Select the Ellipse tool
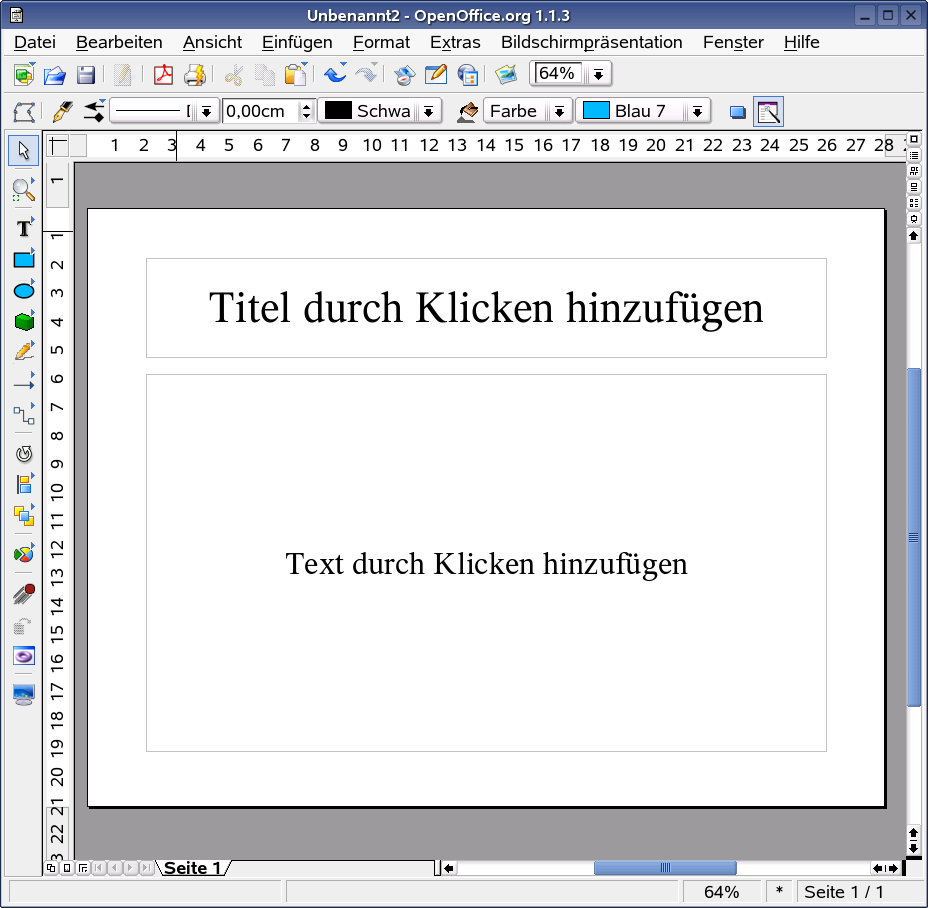Image resolution: width=928 pixels, height=908 pixels. 22,290
